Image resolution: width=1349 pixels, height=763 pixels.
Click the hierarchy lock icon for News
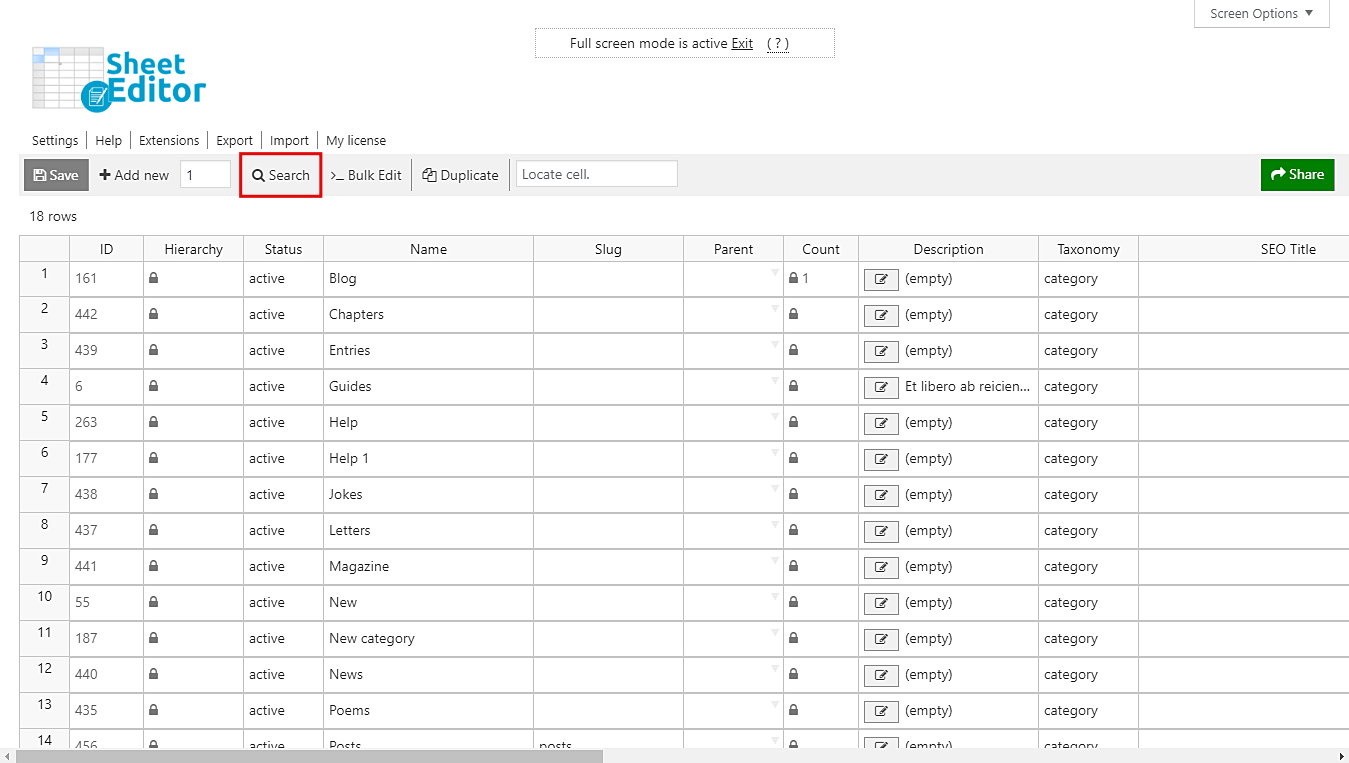point(154,674)
